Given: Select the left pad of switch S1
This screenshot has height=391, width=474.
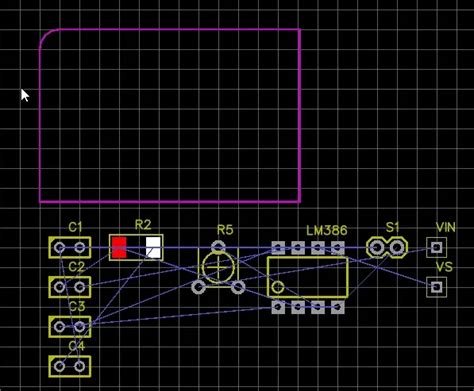Looking at the screenshot, I should (377, 248).
